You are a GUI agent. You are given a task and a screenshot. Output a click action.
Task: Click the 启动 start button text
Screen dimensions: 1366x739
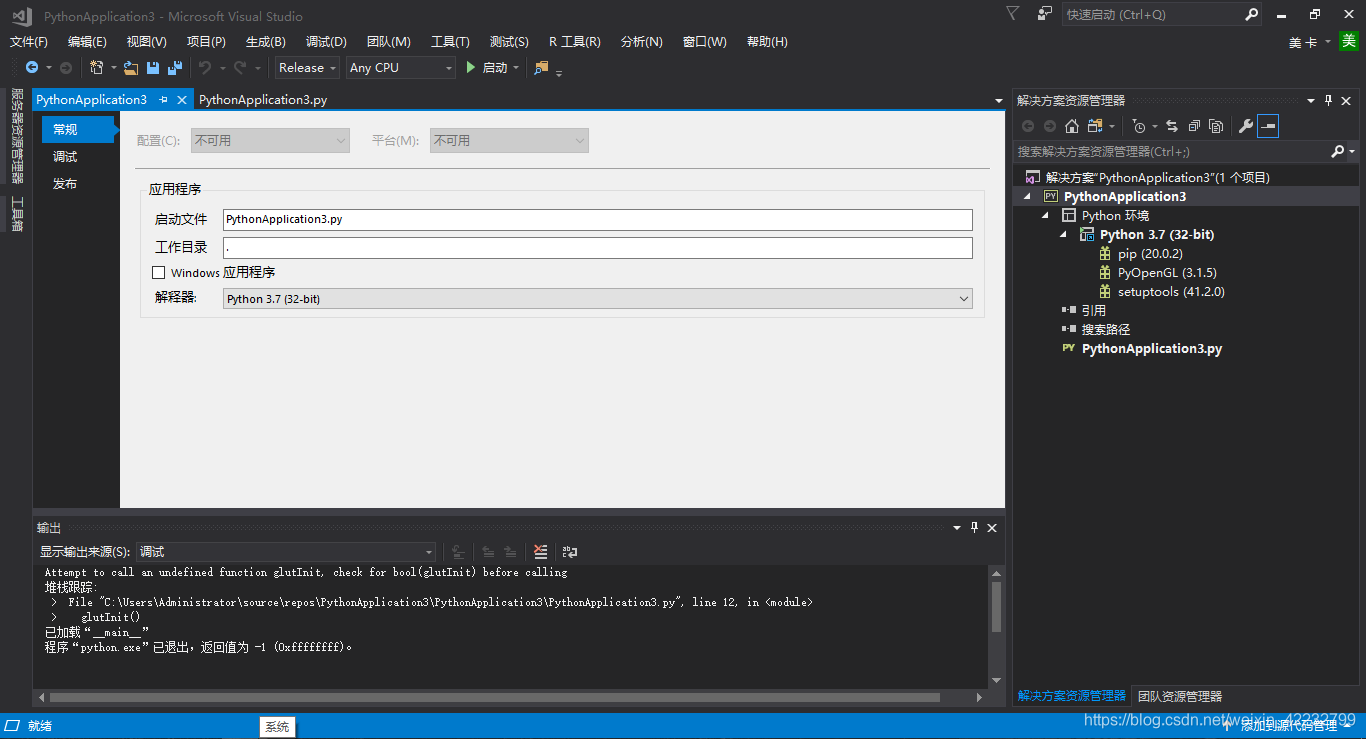click(495, 68)
